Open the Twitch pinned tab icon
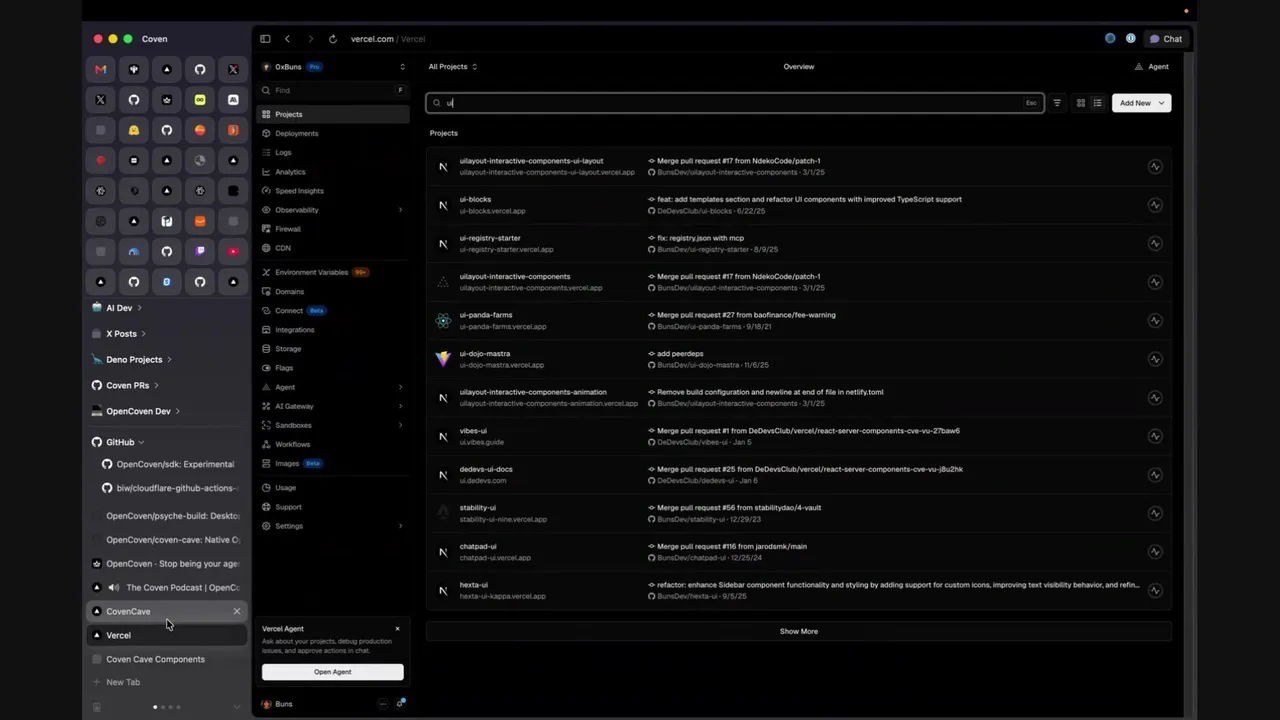1280x720 pixels. click(200, 251)
